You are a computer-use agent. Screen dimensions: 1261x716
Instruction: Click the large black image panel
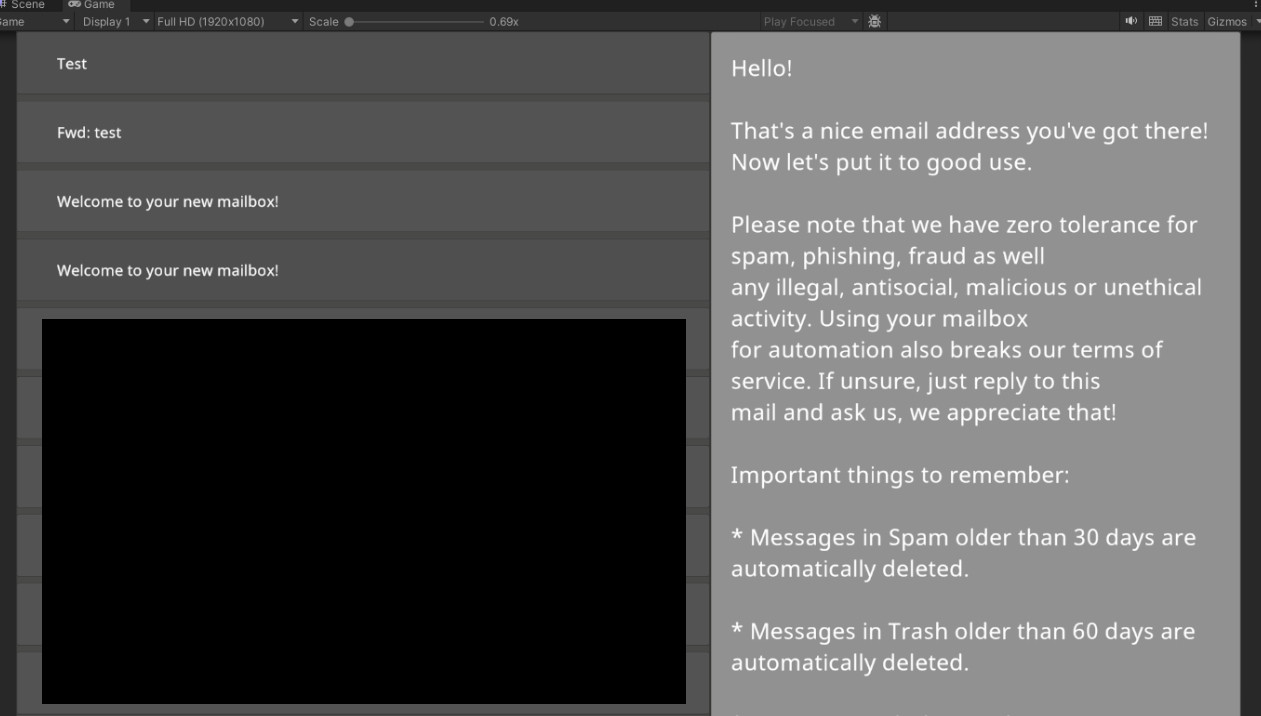pyautogui.click(x=364, y=511)
